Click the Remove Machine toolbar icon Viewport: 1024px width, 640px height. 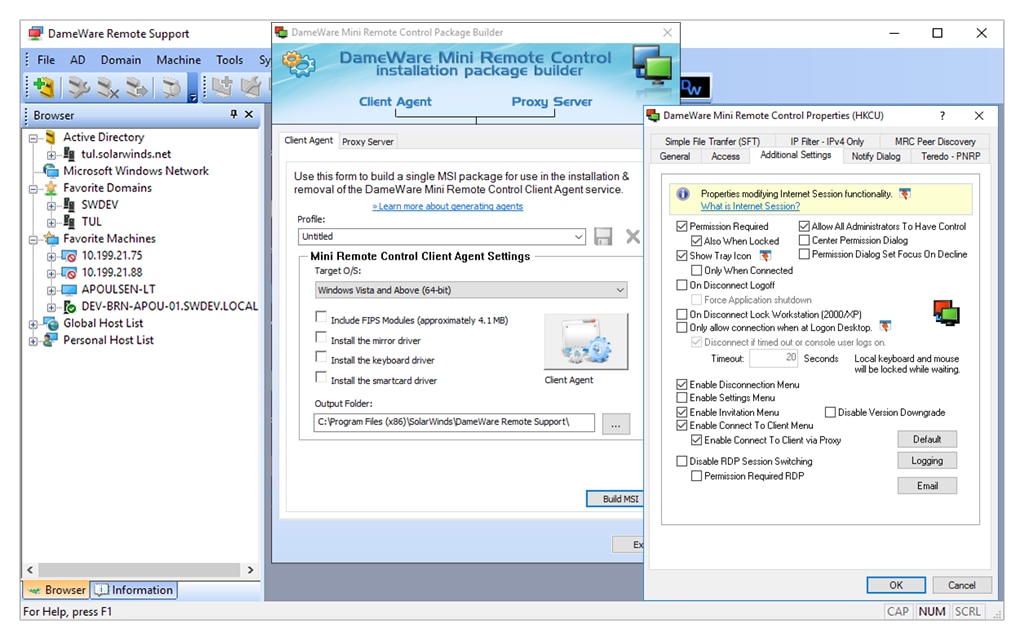[107, 87]
